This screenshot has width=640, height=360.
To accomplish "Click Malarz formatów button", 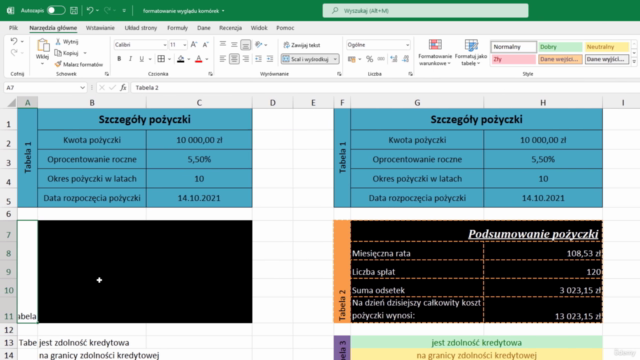I will [x=79, y=64].
